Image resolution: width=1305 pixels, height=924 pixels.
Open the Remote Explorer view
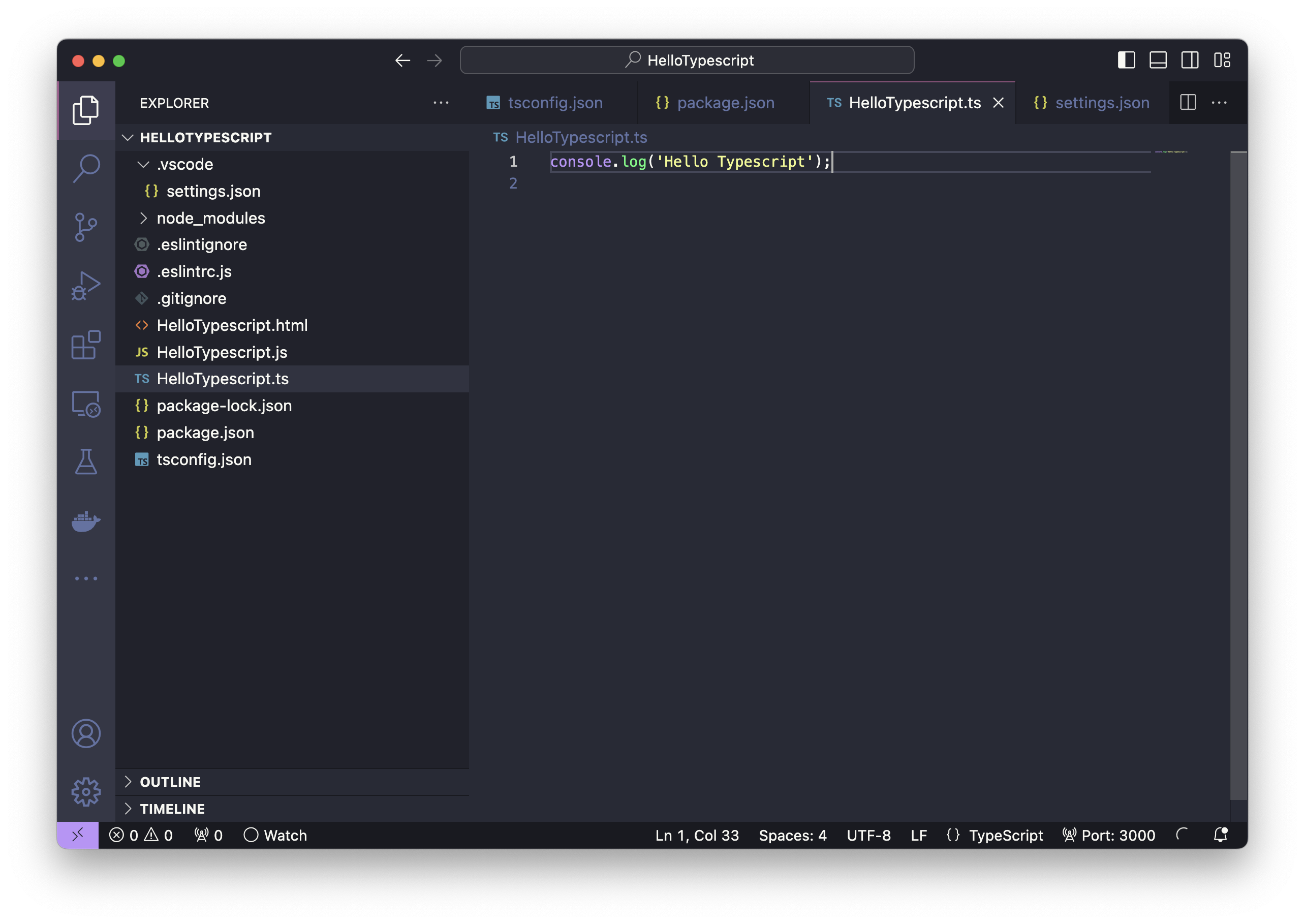point(86,404)
